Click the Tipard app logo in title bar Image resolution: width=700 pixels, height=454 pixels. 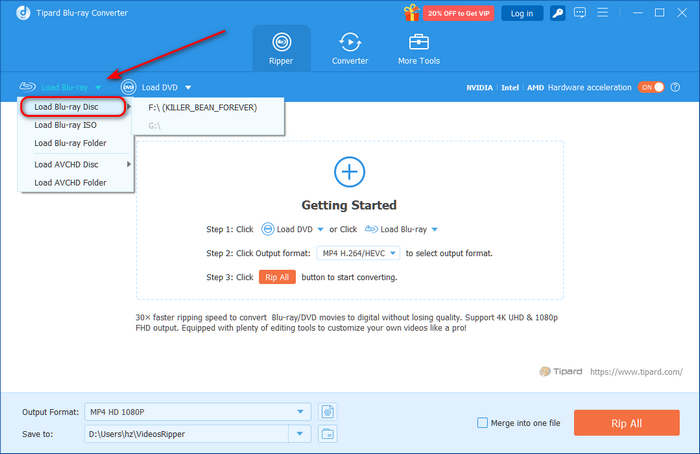[x=23, y=13]
